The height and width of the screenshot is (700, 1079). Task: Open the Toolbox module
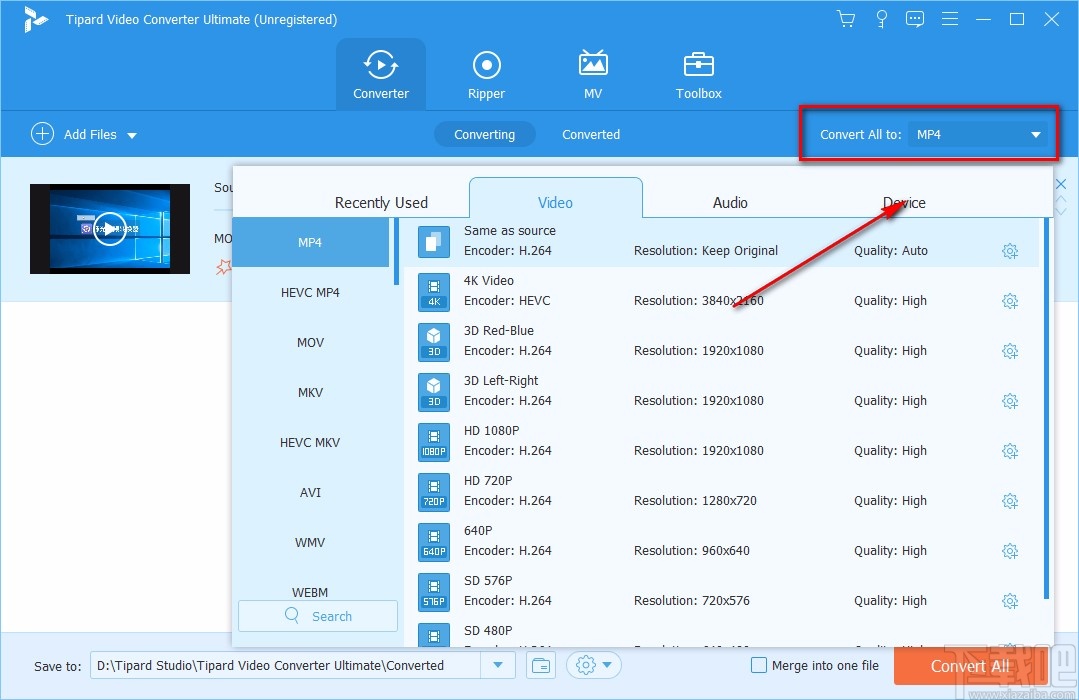(x=698, y=75)
